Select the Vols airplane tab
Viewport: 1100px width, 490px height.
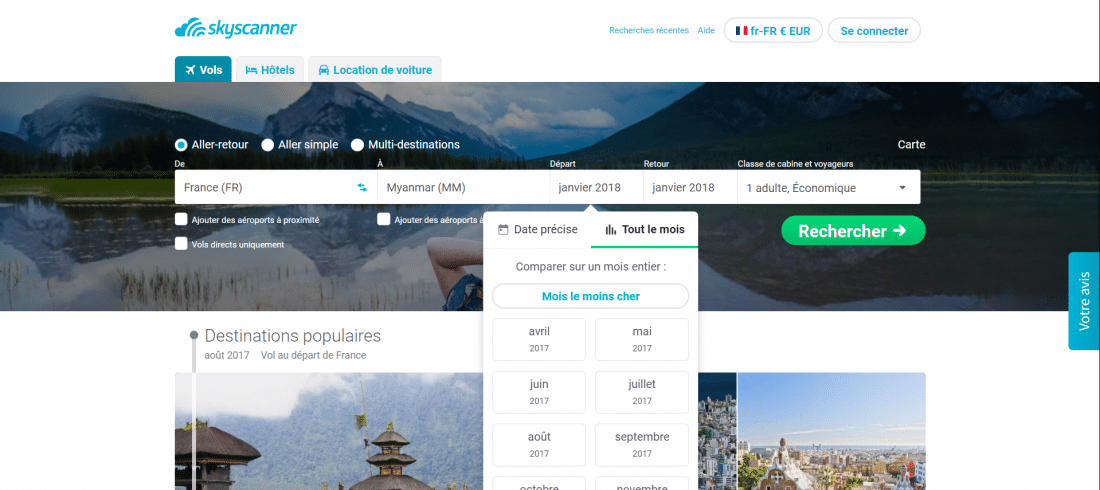(203, 69)
